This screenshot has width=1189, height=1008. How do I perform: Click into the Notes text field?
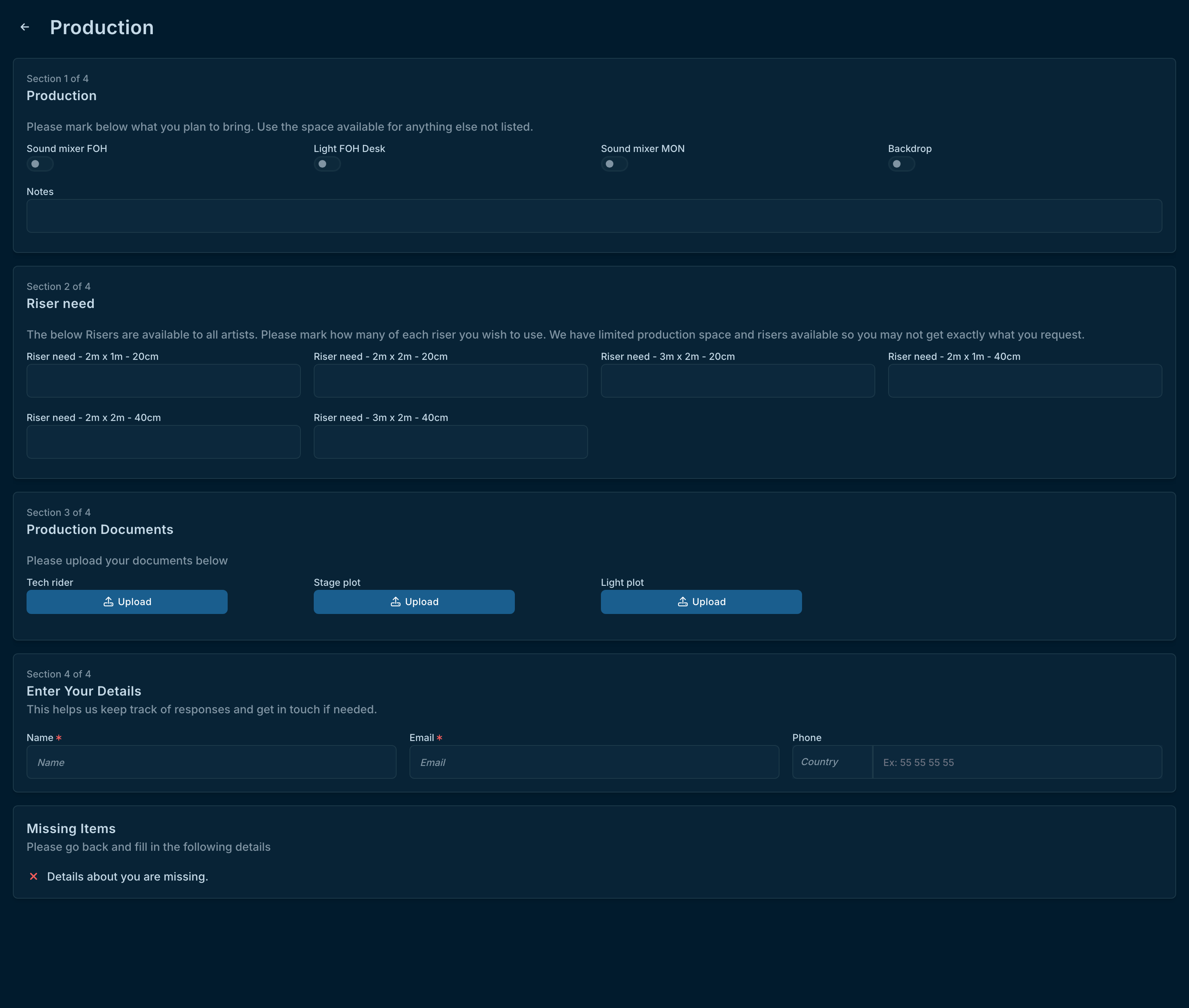[594, 216]
